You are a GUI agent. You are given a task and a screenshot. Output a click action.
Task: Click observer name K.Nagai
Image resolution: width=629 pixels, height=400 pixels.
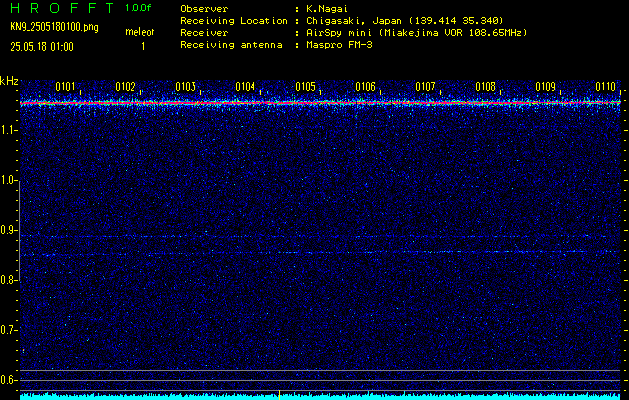[x=327, y=9]
